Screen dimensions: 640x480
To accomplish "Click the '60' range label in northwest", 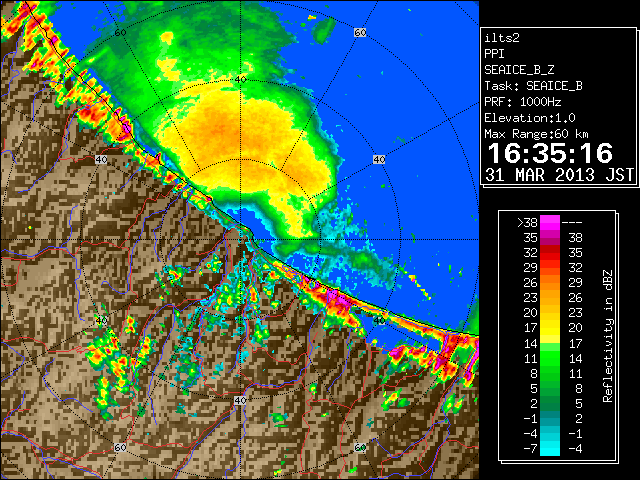I will pyautogui.click(x=120, y=33).
